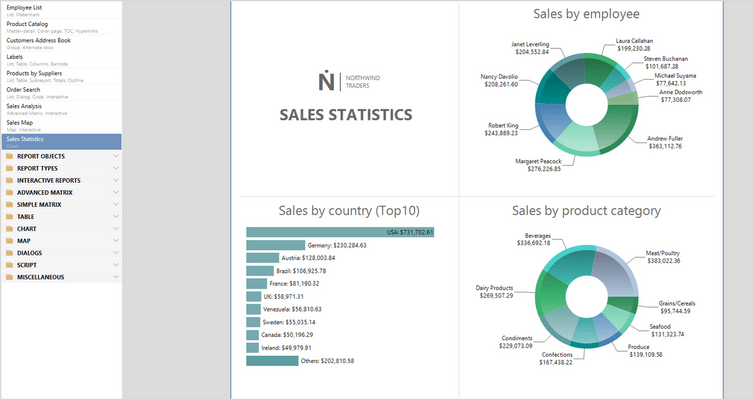Viewport: 754px width, 400px height.
Task: Open the Sales Map report
Action: [22, 122]
